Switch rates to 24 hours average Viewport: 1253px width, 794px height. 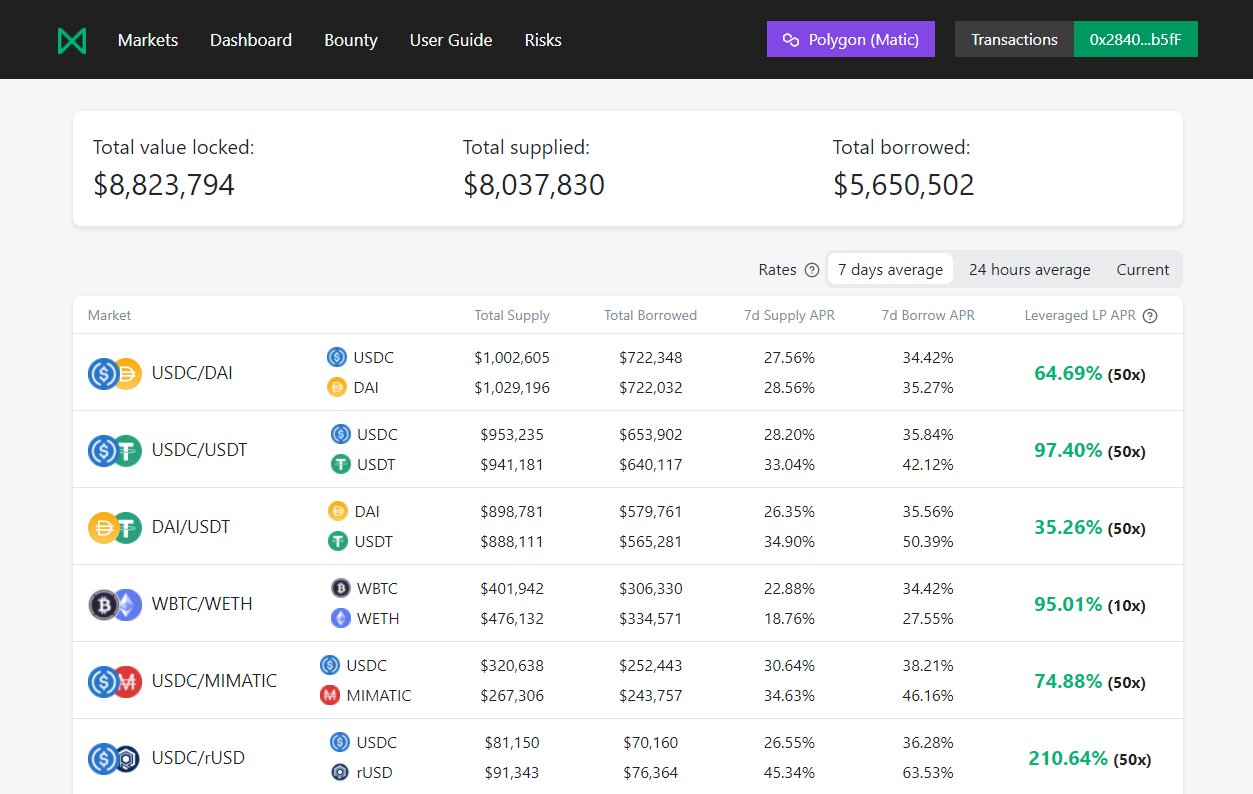click(x=1029, y=270)
